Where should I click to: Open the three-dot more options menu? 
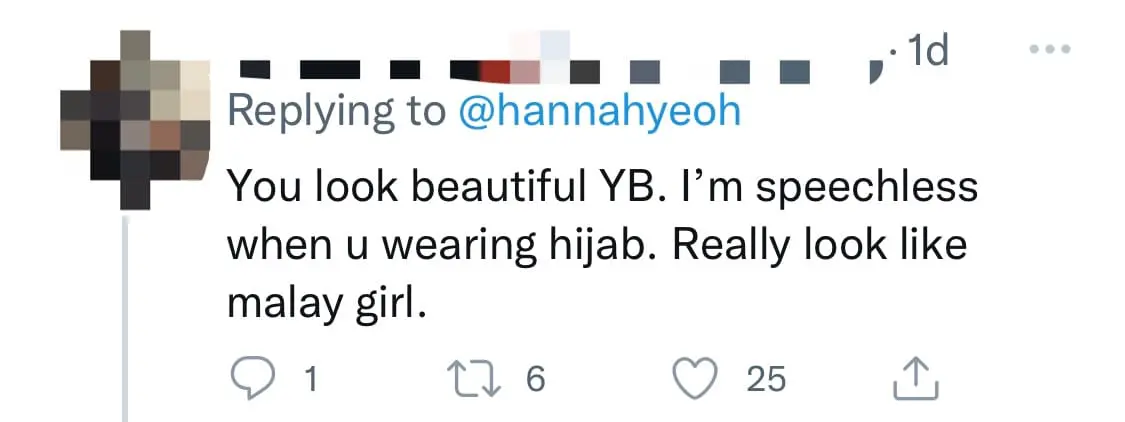click(1051, 50)
